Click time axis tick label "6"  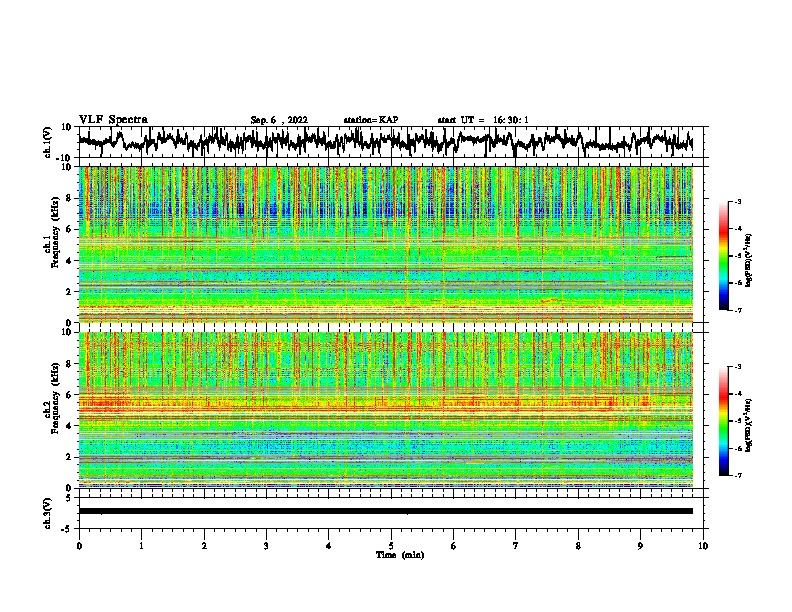[454, 546]
